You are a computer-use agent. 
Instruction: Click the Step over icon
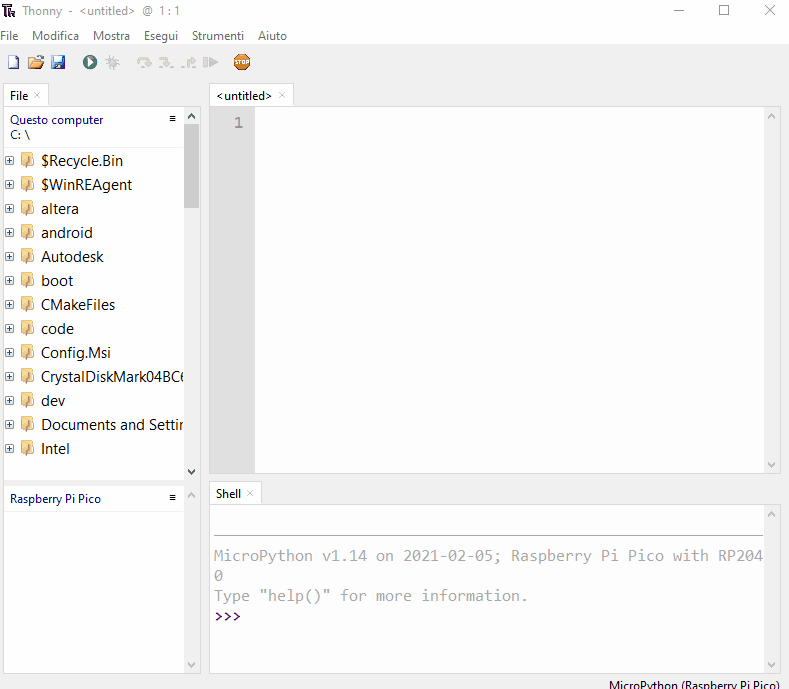(x=144, y=62)
